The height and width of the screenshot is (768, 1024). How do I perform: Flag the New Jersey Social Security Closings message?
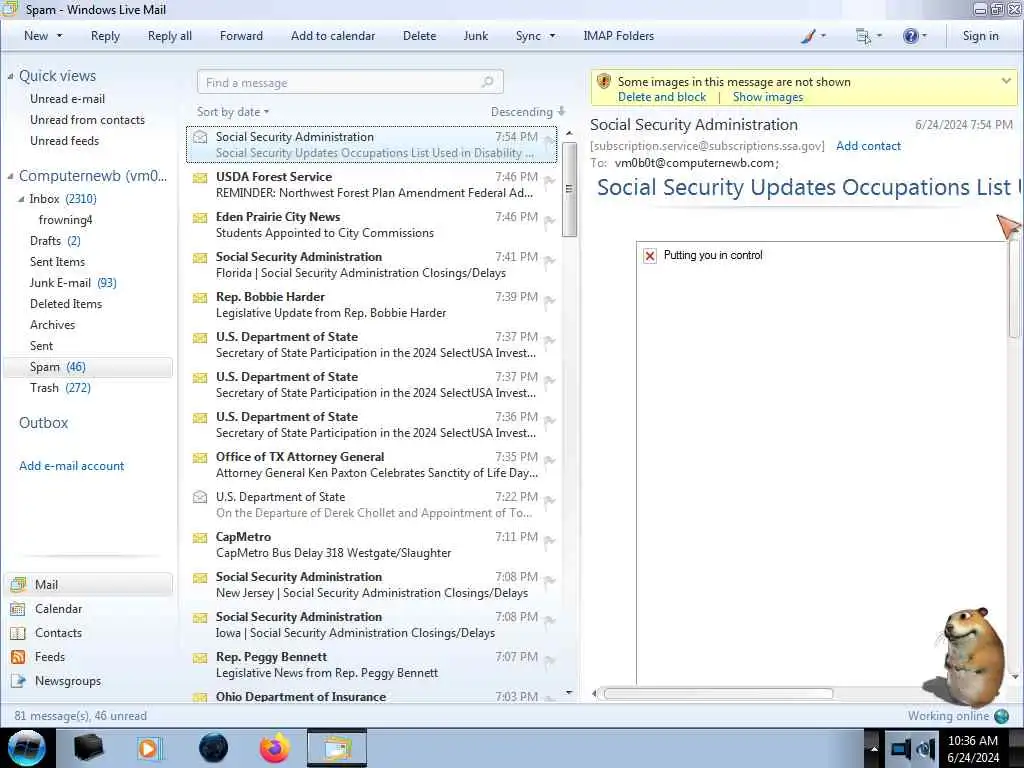tap(550, 581)
